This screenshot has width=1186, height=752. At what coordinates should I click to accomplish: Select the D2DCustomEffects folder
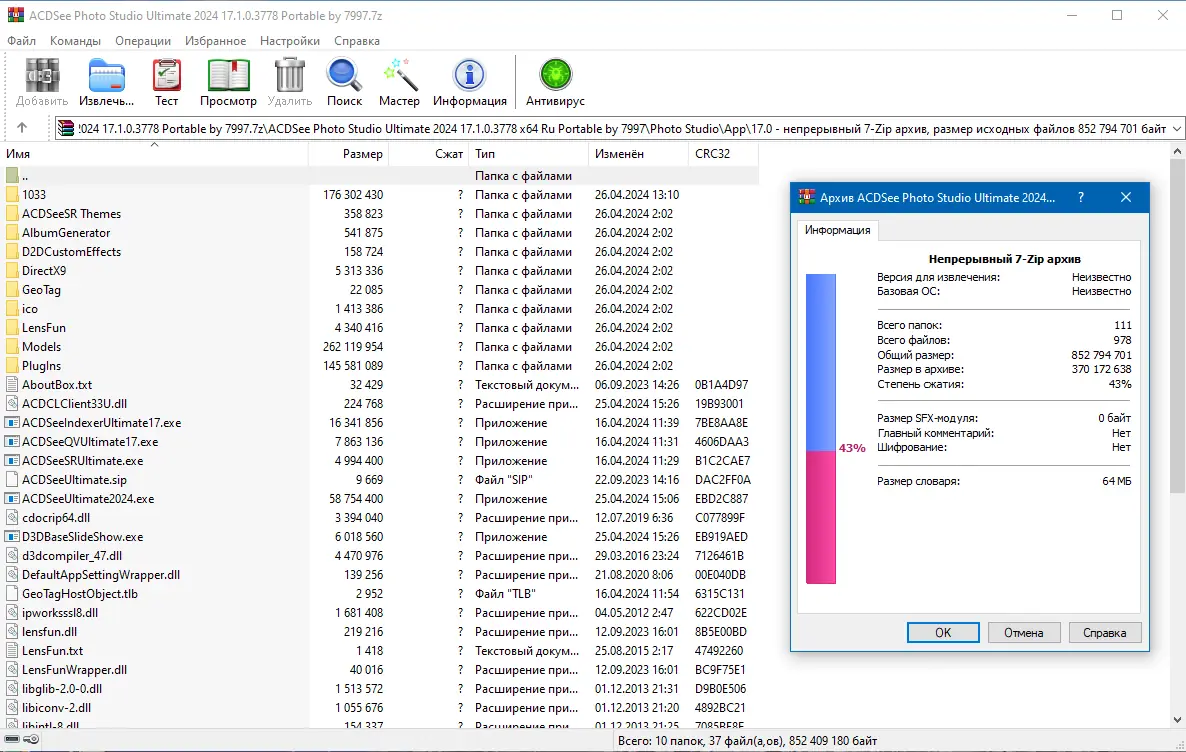point(71,252)
